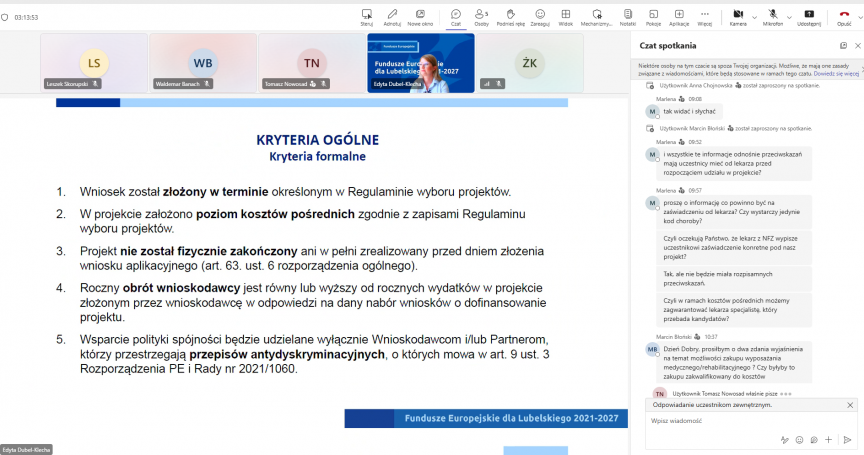Screen dimensions: 864x455
Task: Pop out the Czat spotkania panel
Action: coord(843,46)
